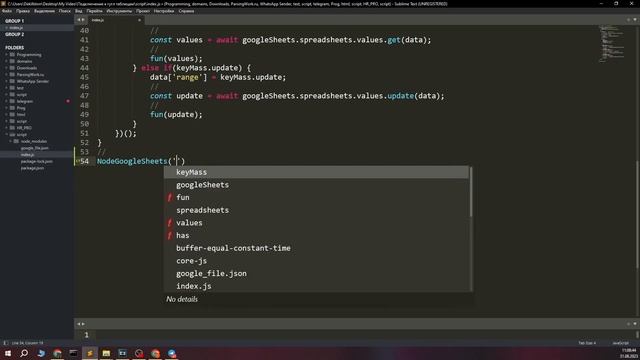The width and height of the screenshot is (640, 360).
Task: Click the editor vertical scrollbar
Action: point(637,214)
